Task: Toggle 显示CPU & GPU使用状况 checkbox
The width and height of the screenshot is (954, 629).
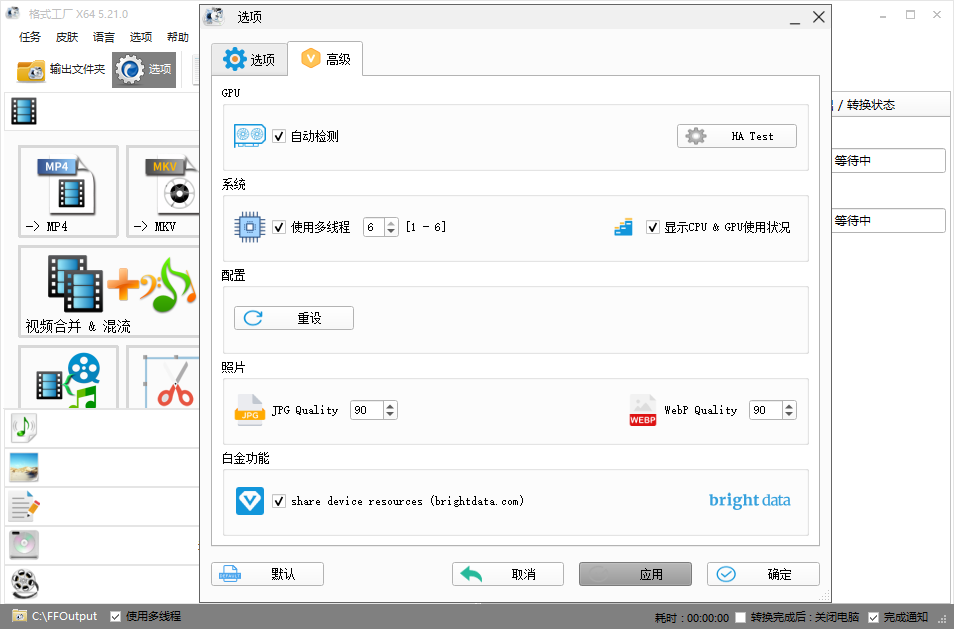Action: (653, 227)
